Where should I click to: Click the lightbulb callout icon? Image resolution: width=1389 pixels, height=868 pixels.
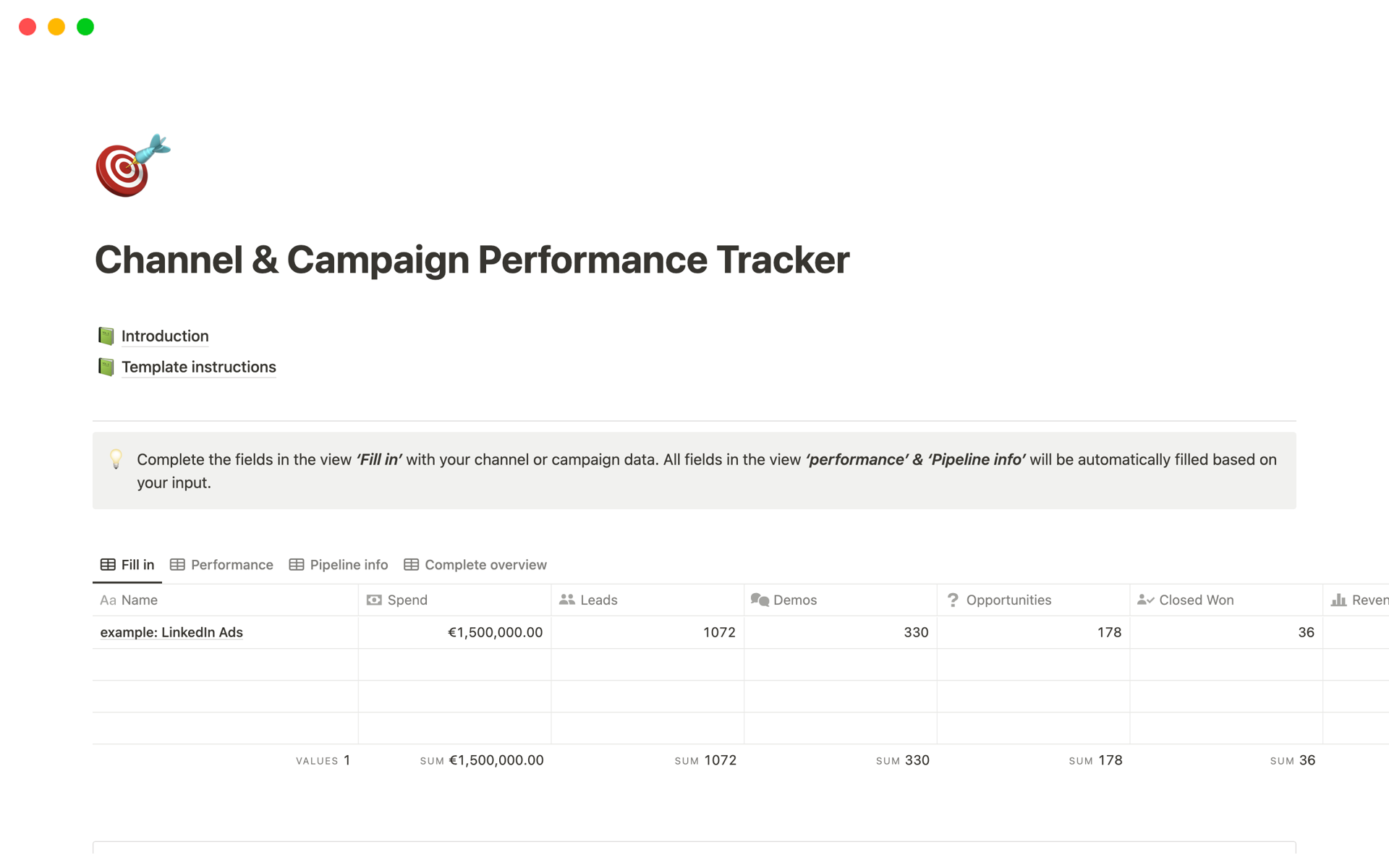(x=116, y=459)
